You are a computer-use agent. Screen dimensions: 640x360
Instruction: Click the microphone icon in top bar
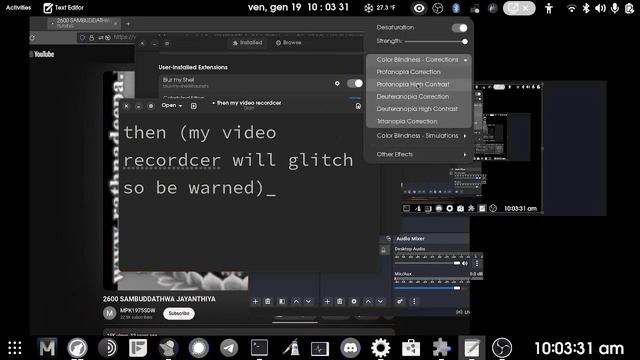click(615, 8)
